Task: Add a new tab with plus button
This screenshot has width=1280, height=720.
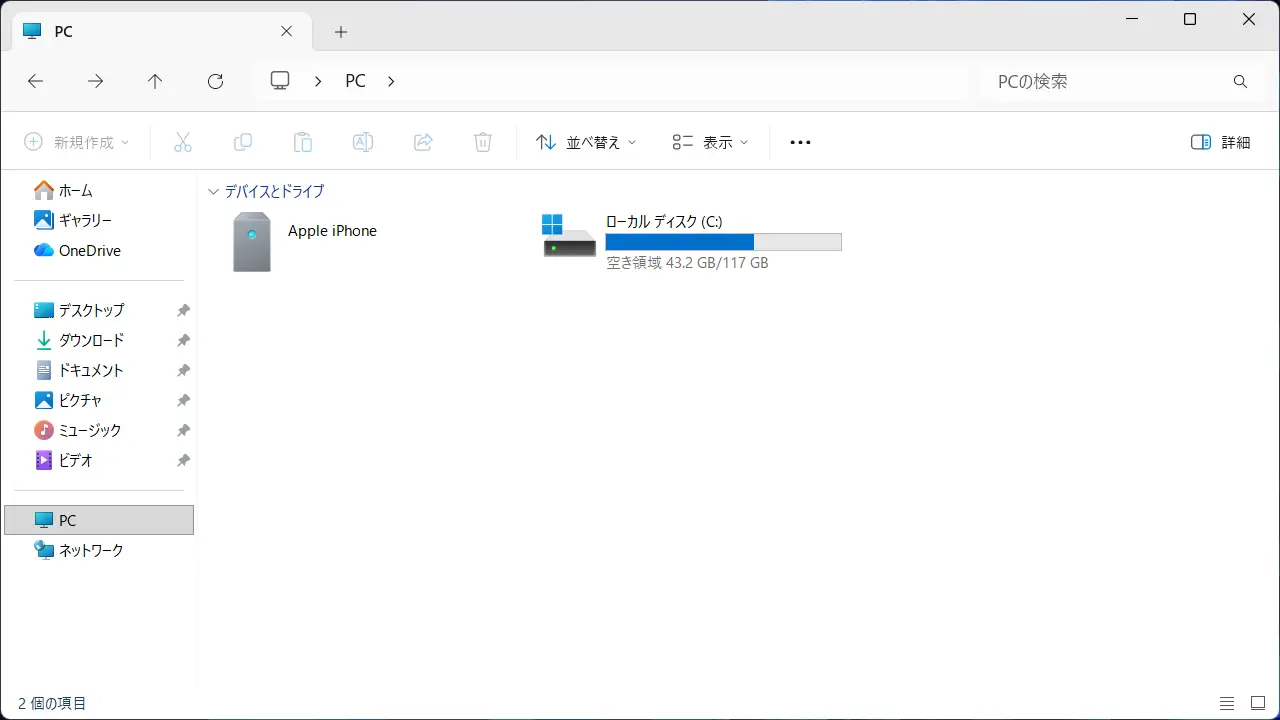Action: [x=341, y=32]
